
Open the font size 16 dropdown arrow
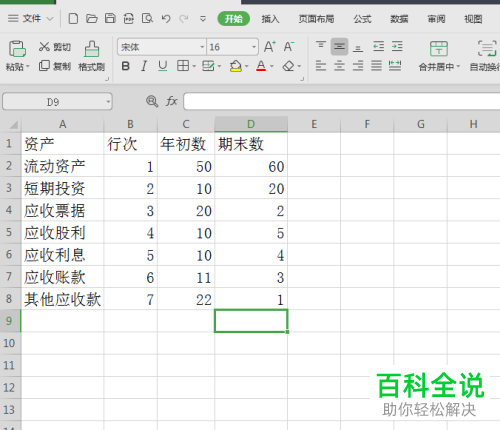click(x=254, y=47)
